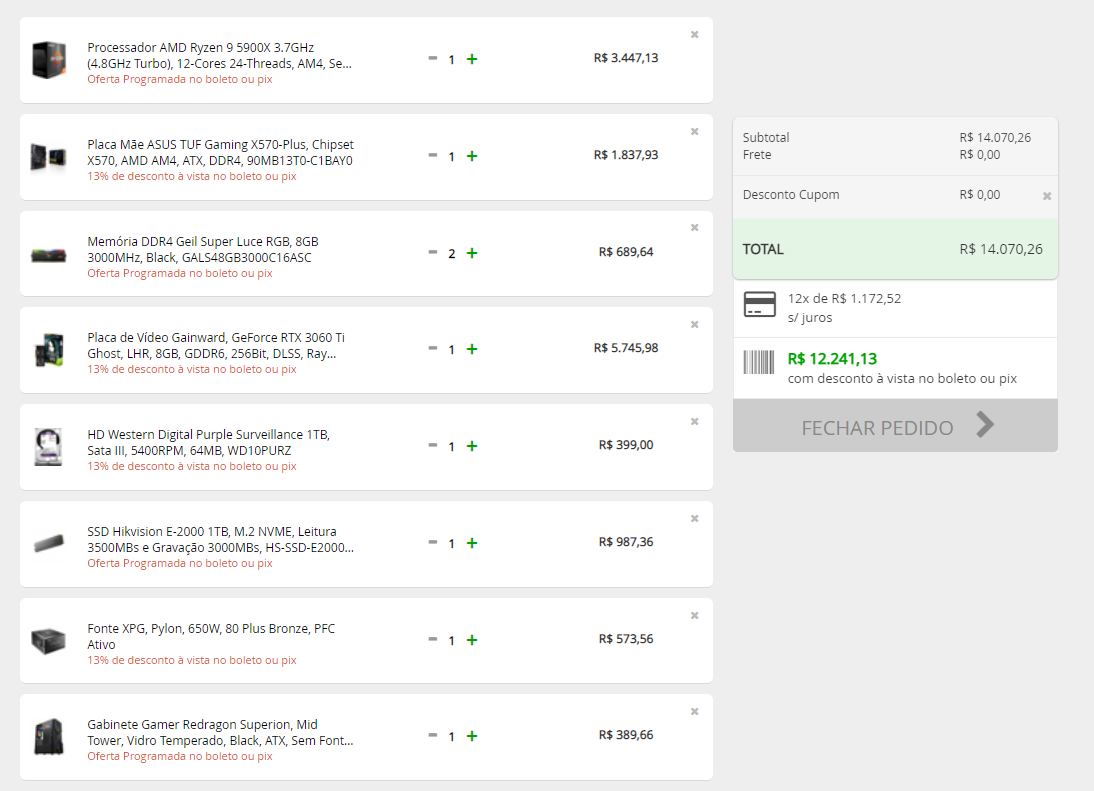
Task: Open XPG Pylon power supply thumbnail
Action: tap(49, 640)
